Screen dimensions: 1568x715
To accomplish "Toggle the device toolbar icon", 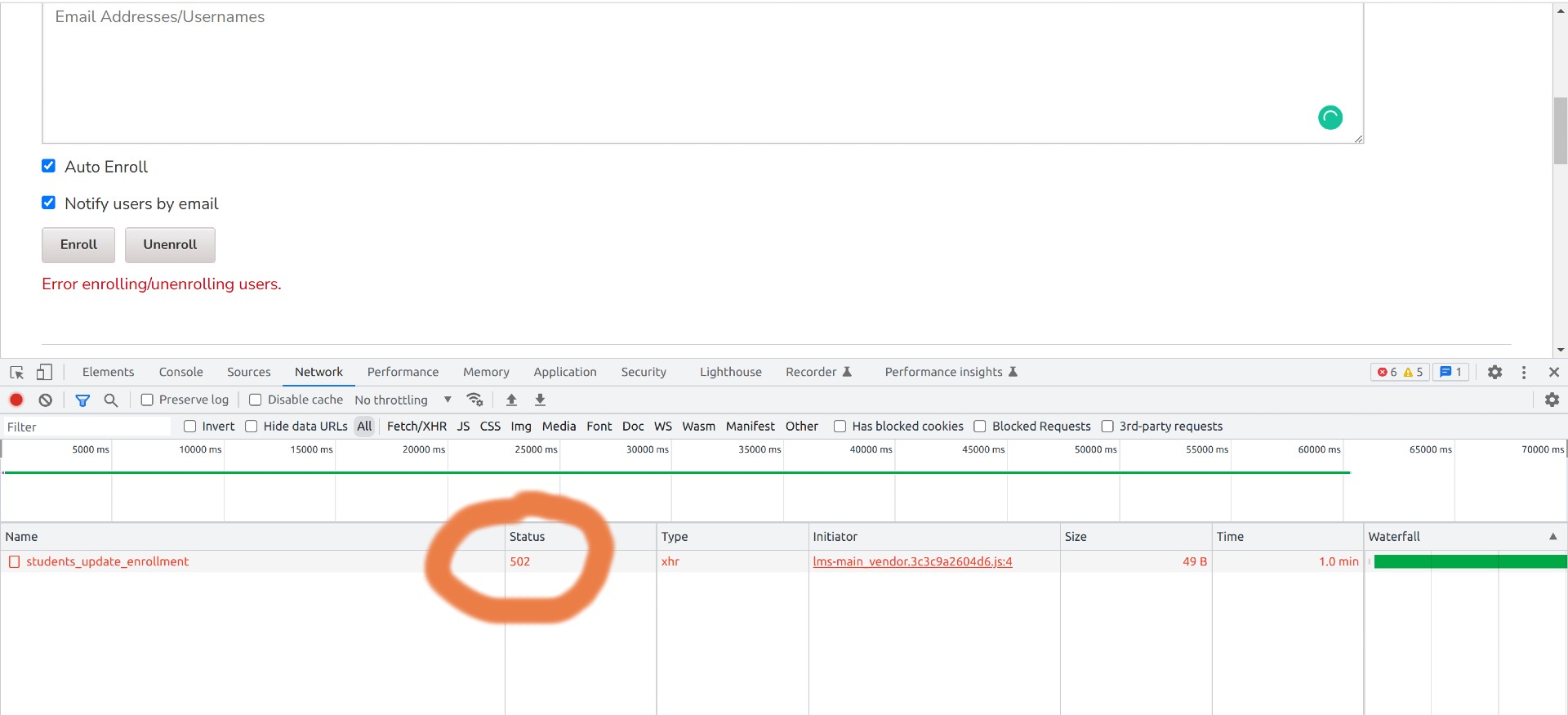I will 44,373.
